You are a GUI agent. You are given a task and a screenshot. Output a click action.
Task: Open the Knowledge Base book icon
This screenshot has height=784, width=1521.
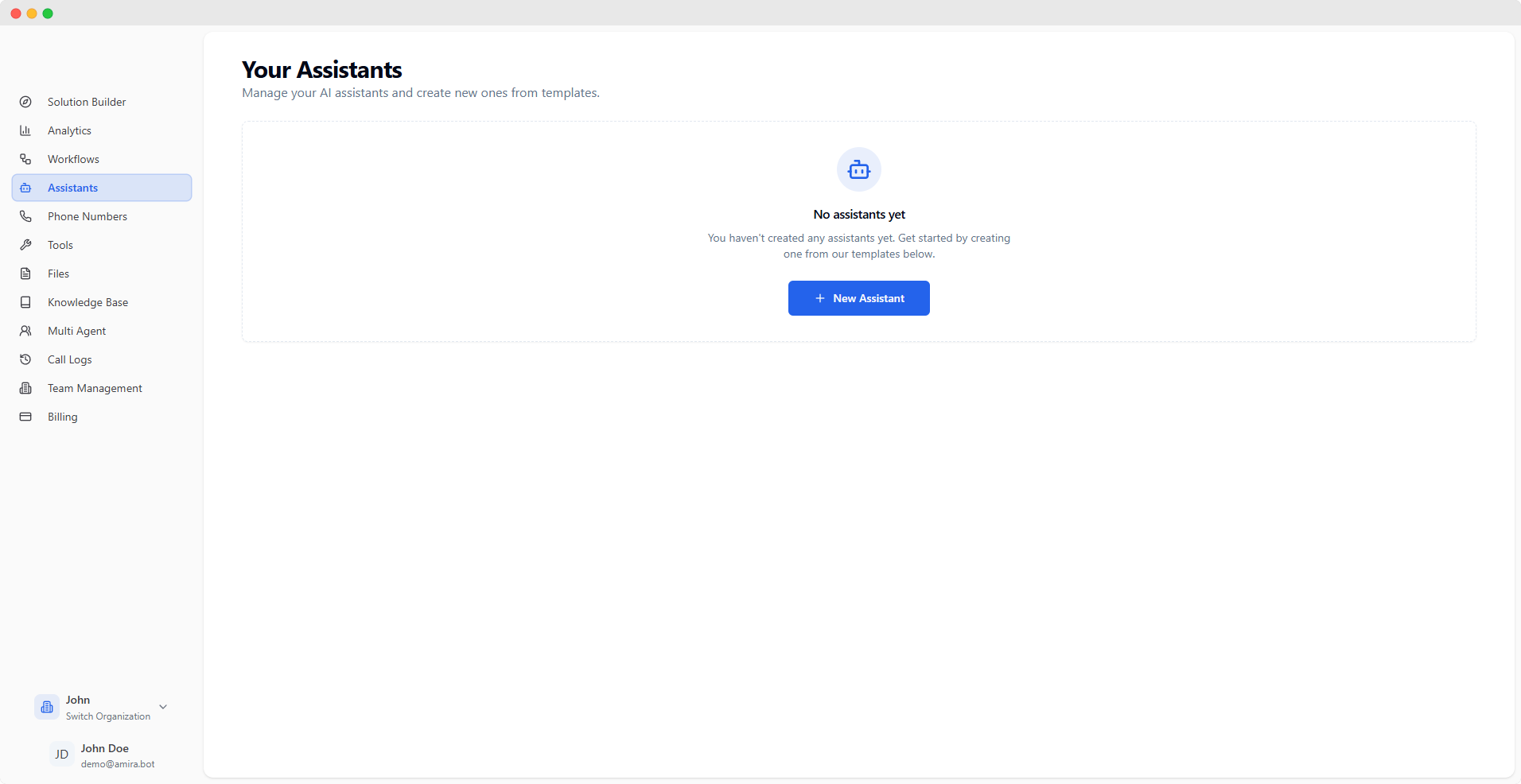(25, 301)
